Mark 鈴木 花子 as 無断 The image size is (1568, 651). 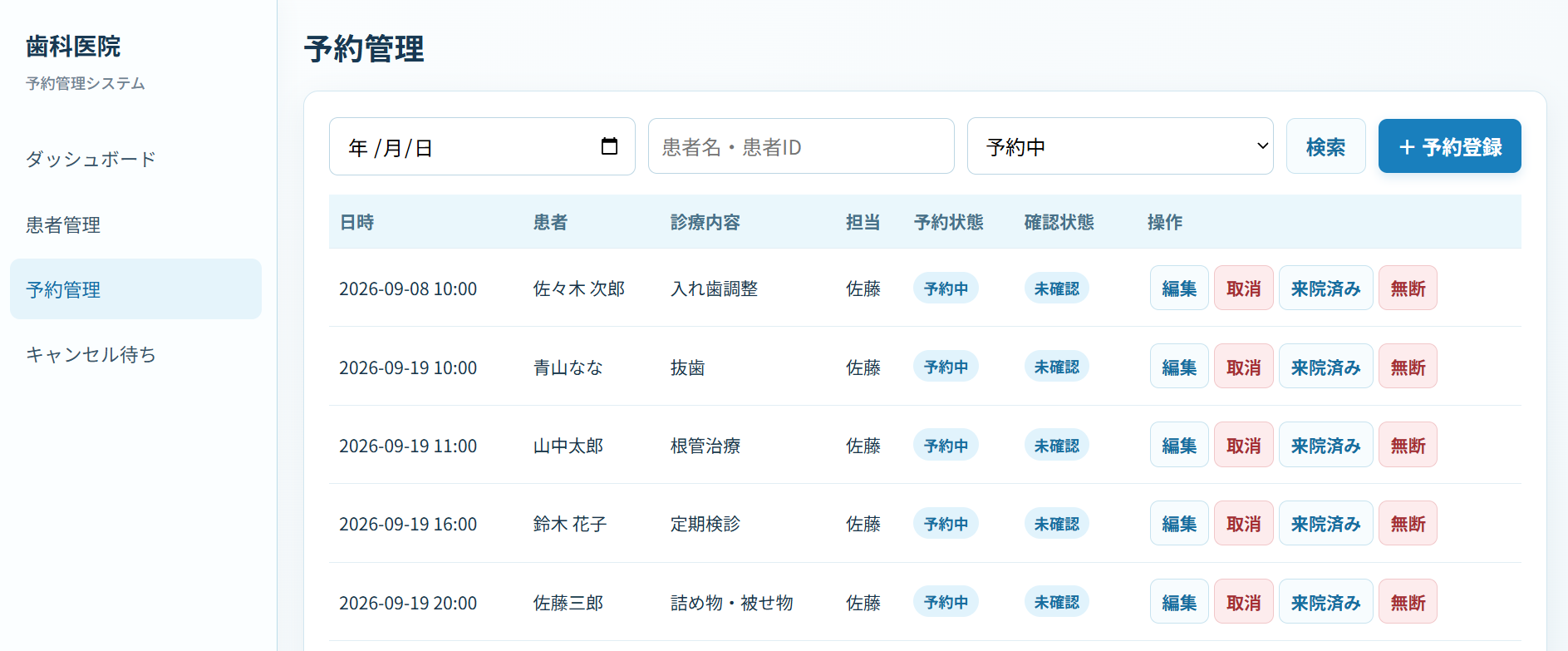point(1408,524)
